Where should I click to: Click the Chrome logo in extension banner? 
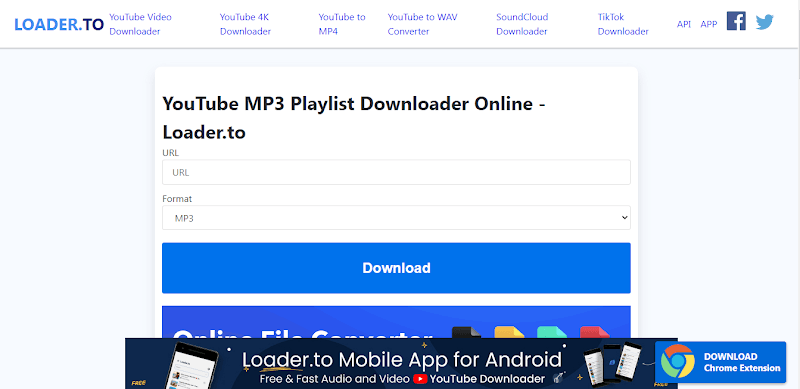click(678, 361)
